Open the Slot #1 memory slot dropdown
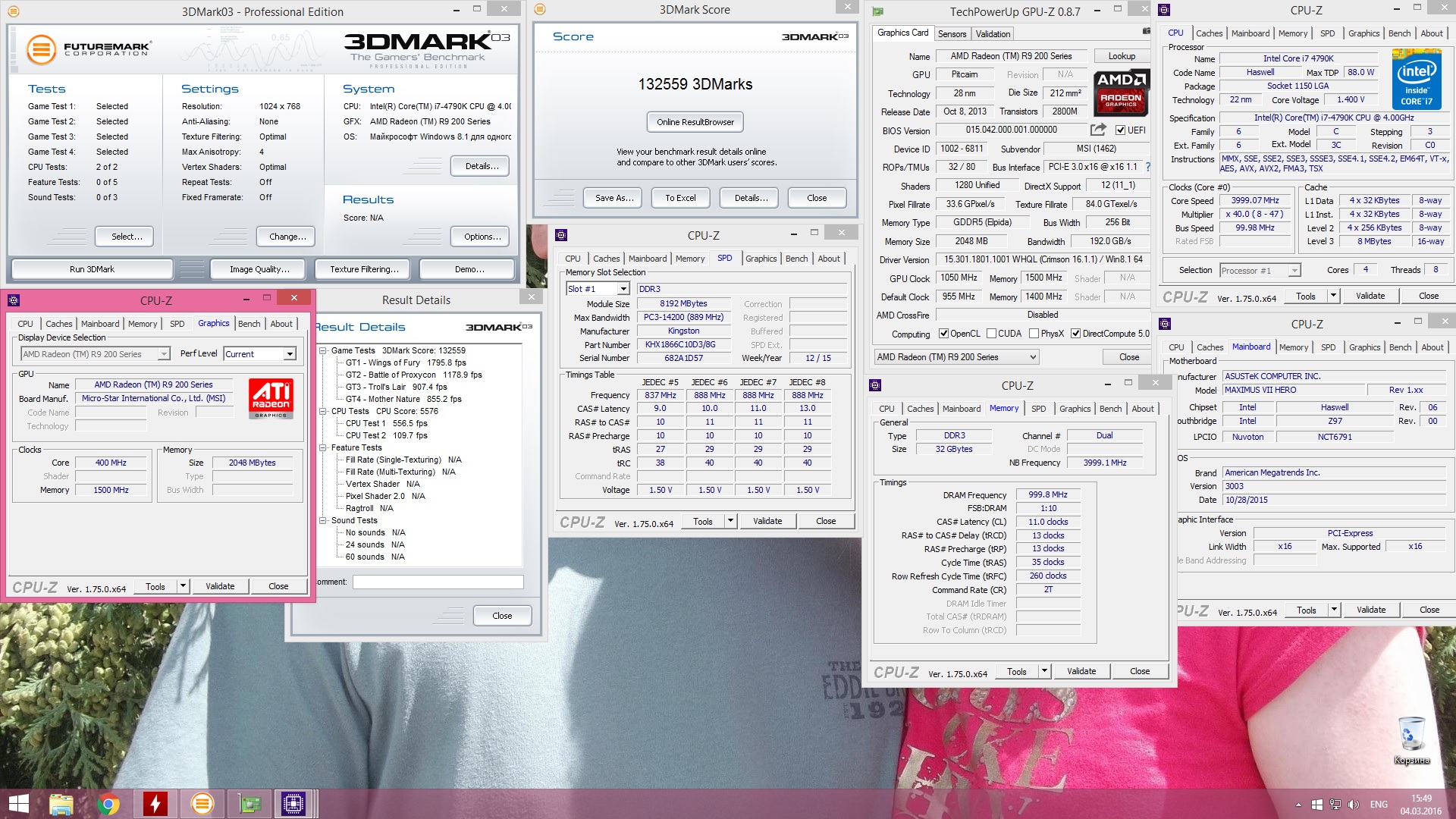The height and width of the screenshot is (819, 1456). 623,289
